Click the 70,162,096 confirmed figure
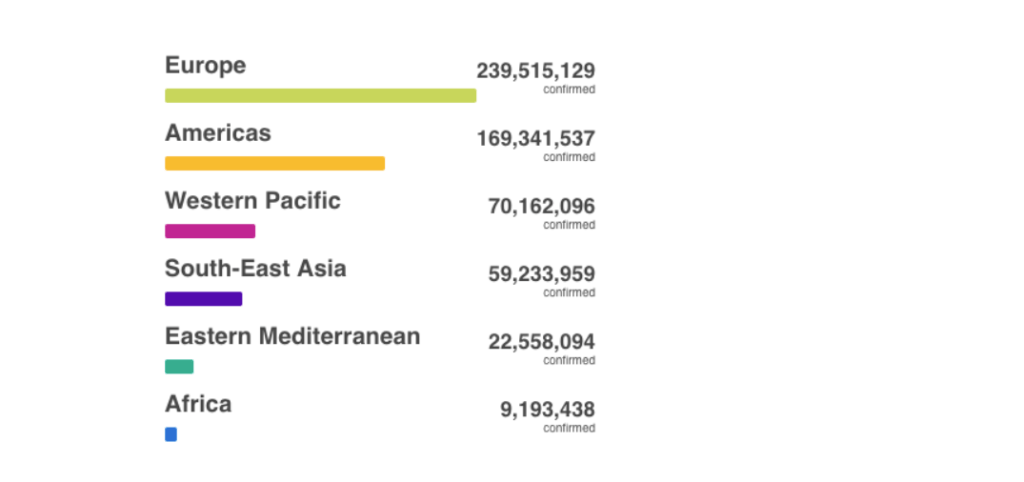This screenshot has height=482, width=1024. (x=541, y=206)
